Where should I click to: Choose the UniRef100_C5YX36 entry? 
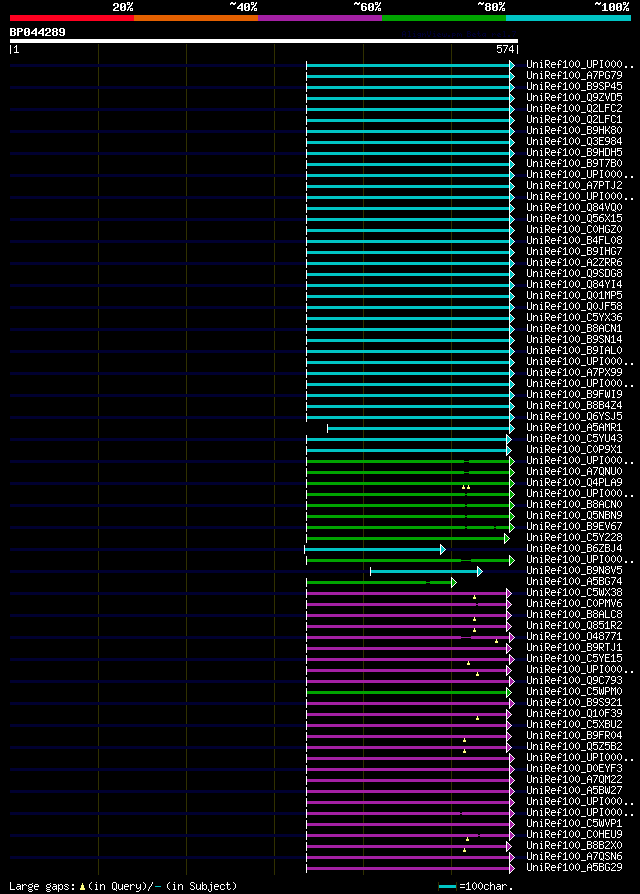[x=574, y=318]
